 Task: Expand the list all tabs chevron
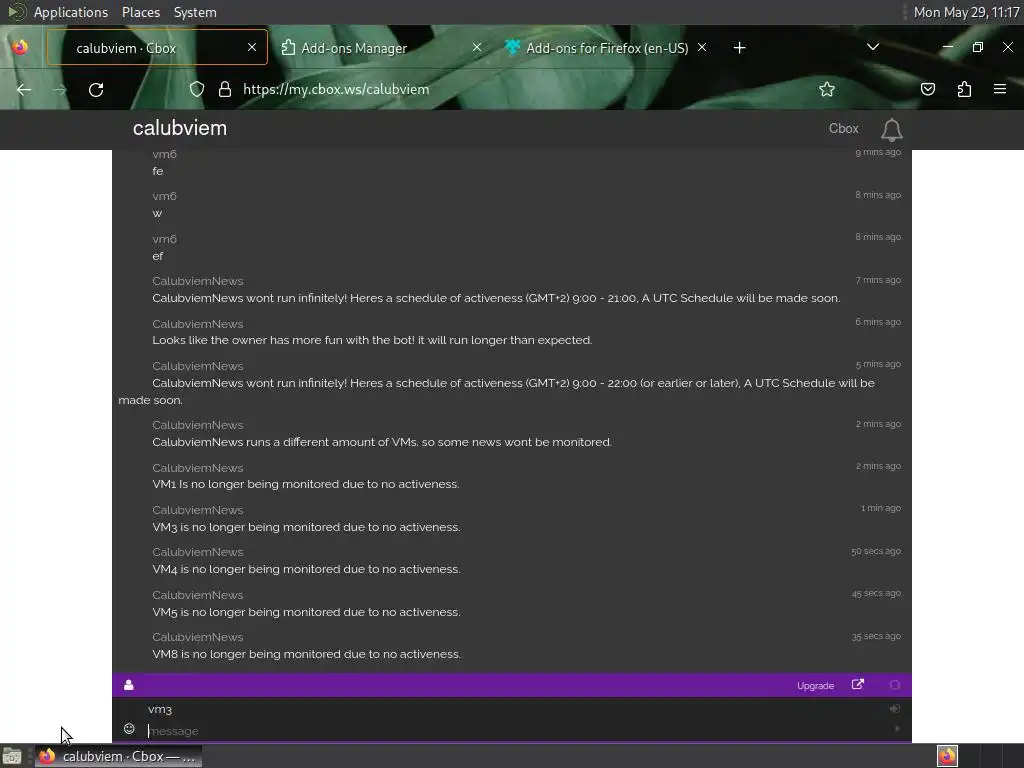pyautogui.click(x=872, y=47)
